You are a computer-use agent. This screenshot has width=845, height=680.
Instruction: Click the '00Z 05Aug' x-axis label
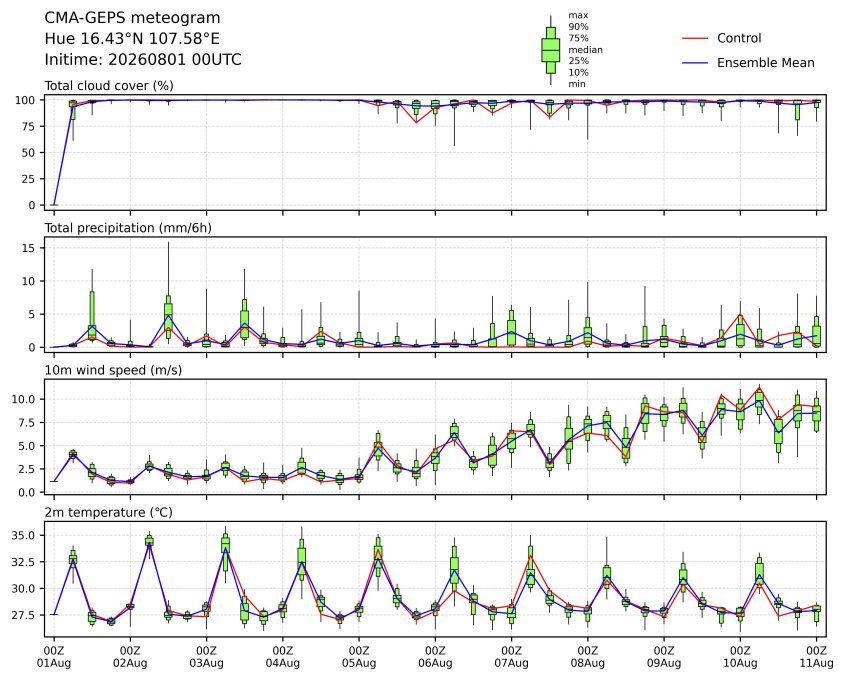tap(359, 657)
